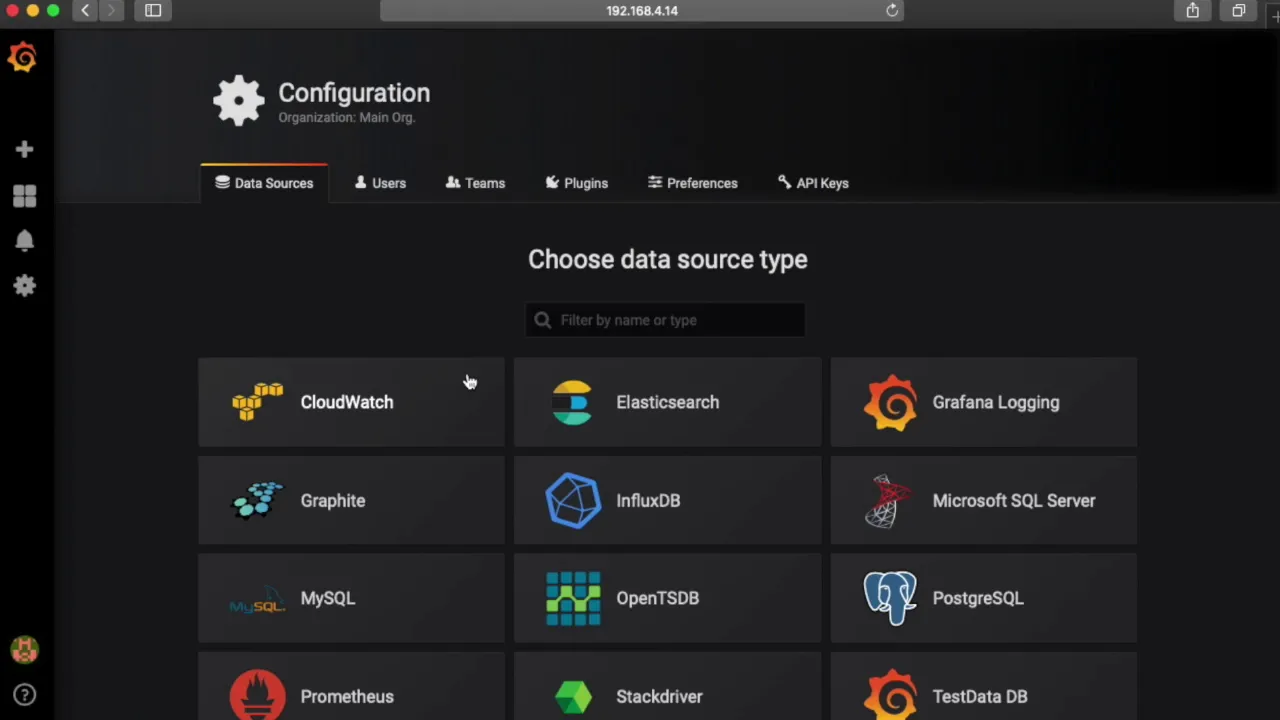Click the Create plus icon in sidebar
This screenshot has width=1280, height=720.
point(24,149)
